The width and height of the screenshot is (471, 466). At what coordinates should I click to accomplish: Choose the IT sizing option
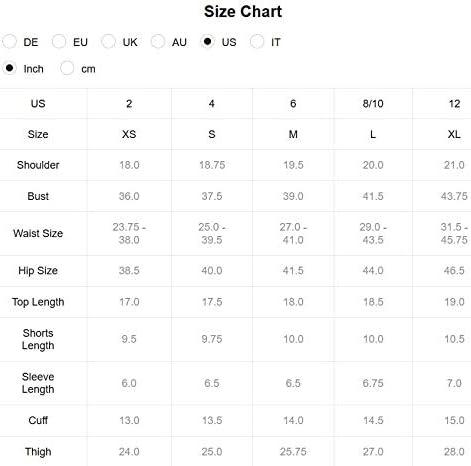pyautogui.click(x=257, y=42)
